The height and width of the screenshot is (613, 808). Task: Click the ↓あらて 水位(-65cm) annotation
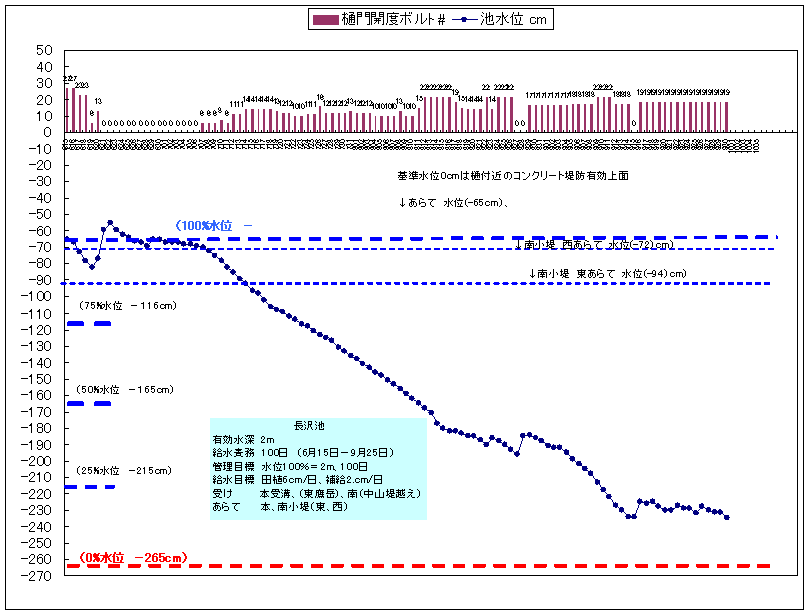point(455,202)
